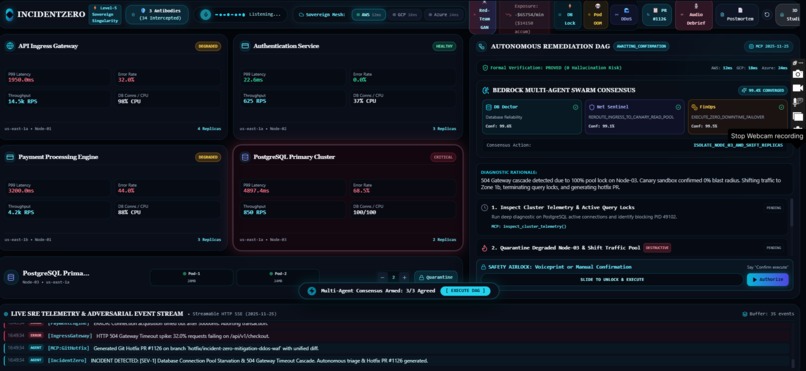The image size is (806, 371).
Task: Click the Payment Processing Engine card icon
Action: 10,157
